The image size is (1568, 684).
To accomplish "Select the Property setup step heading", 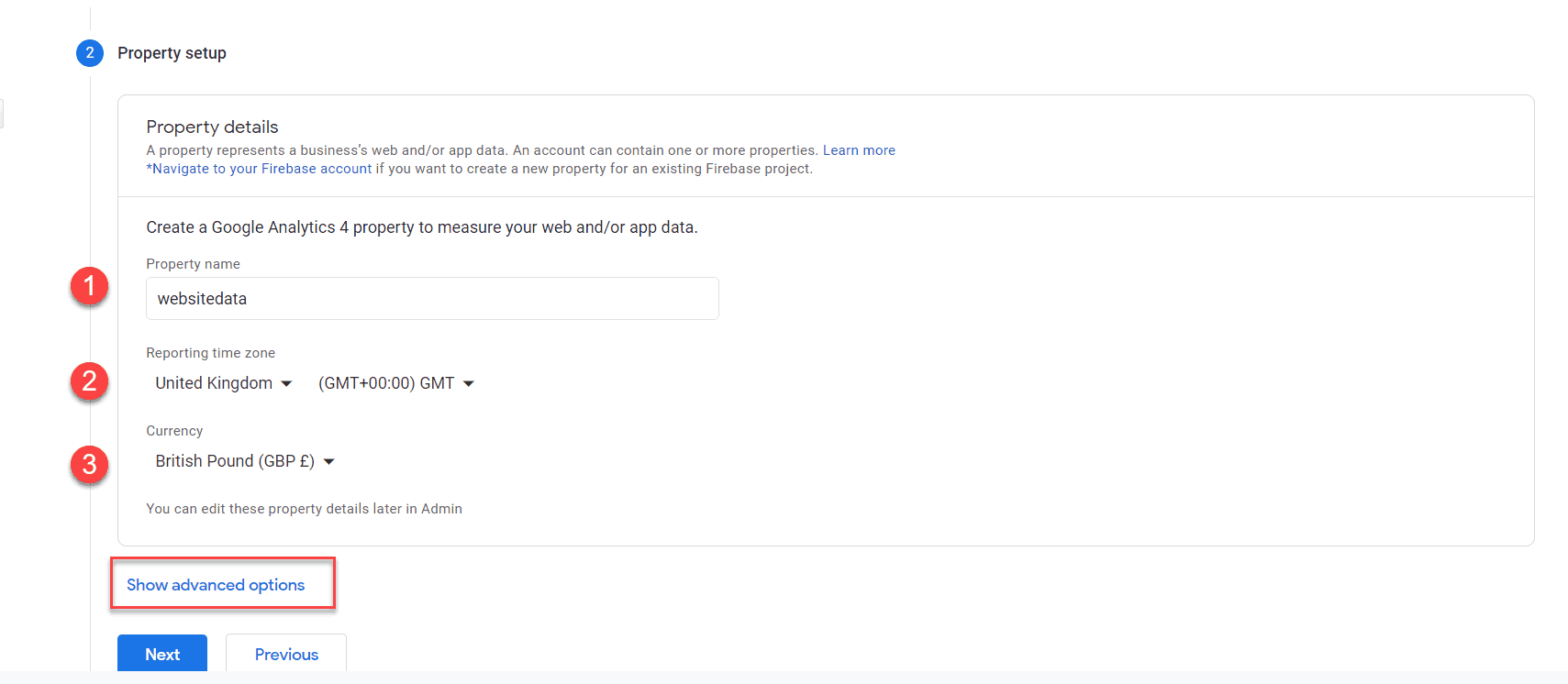I will (172, 53).
